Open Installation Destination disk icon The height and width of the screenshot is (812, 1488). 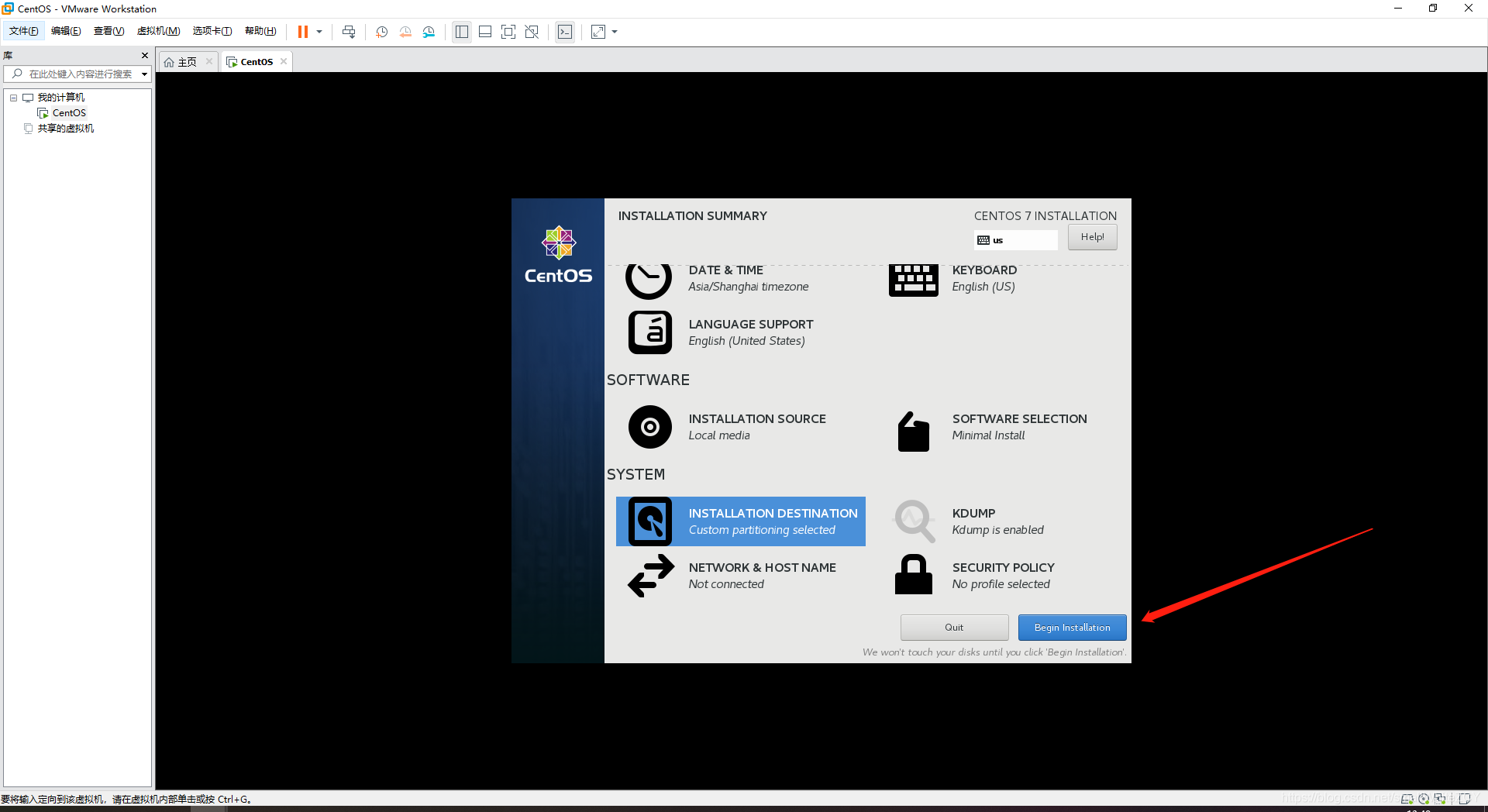point(649,521)
